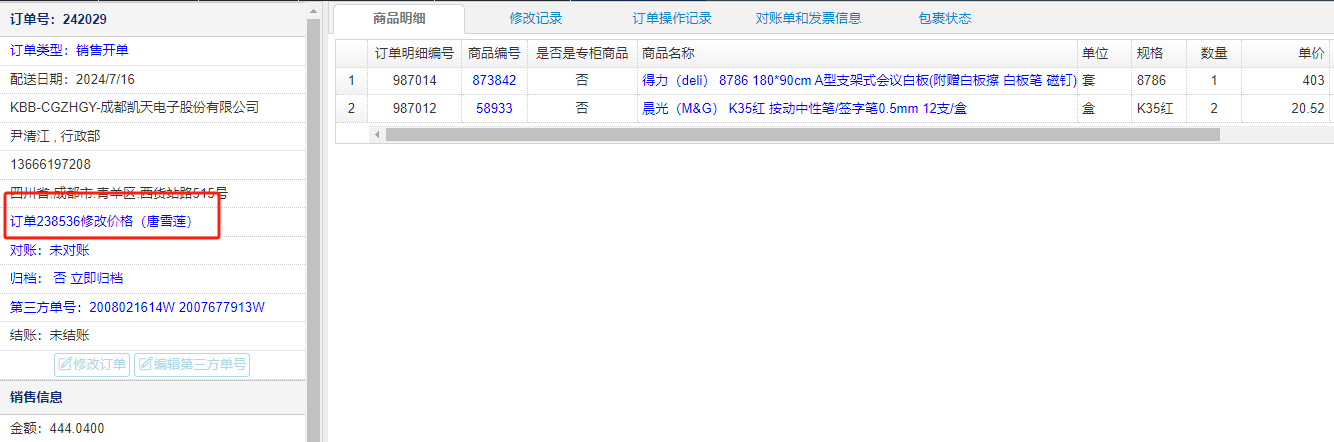Click 否 in the 58933 row
Screen dimensions: 1334x442
point(582,108)
